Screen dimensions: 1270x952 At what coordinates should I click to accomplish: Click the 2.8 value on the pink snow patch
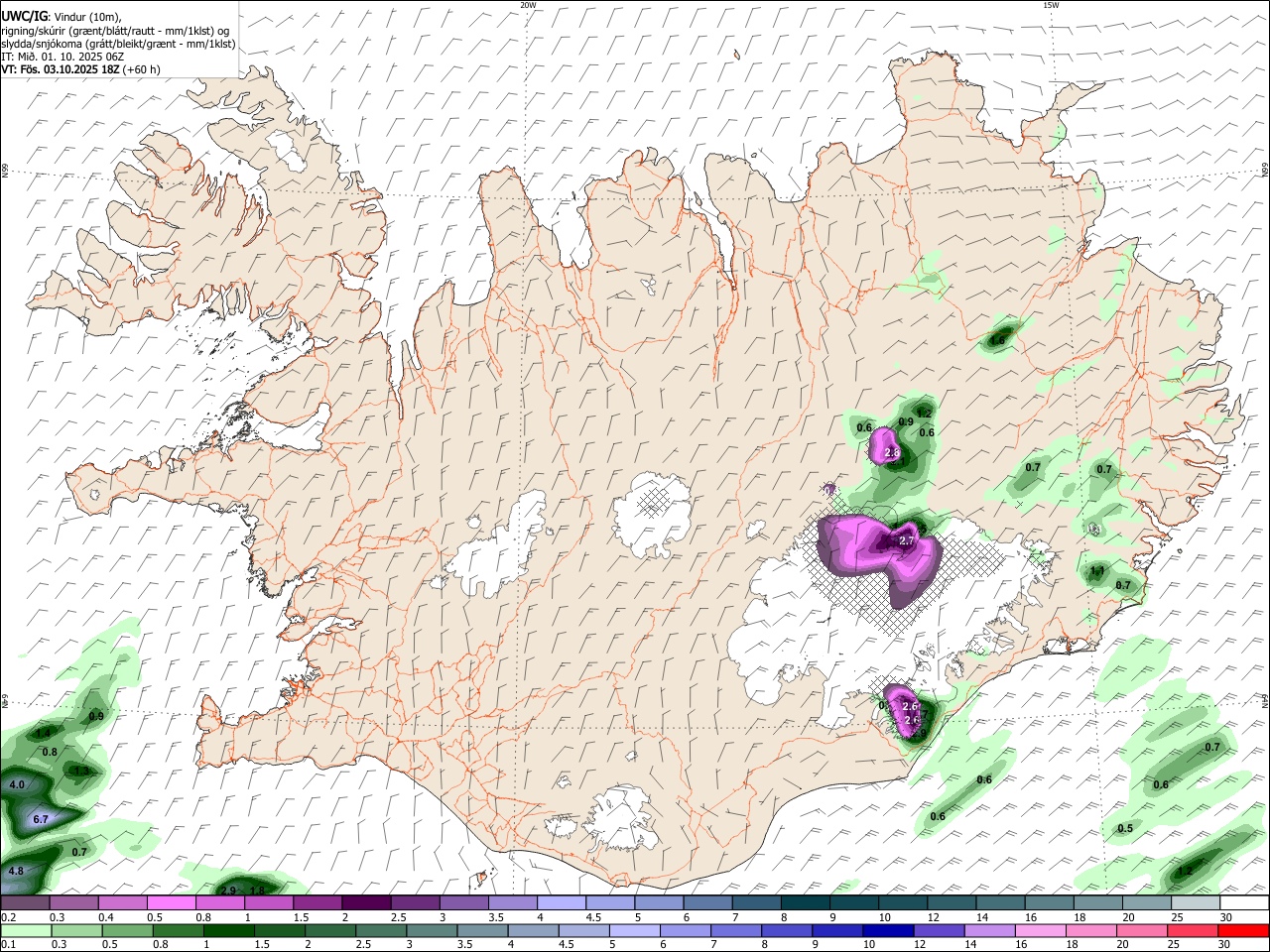pyautogui.click(x=891, y=453)
